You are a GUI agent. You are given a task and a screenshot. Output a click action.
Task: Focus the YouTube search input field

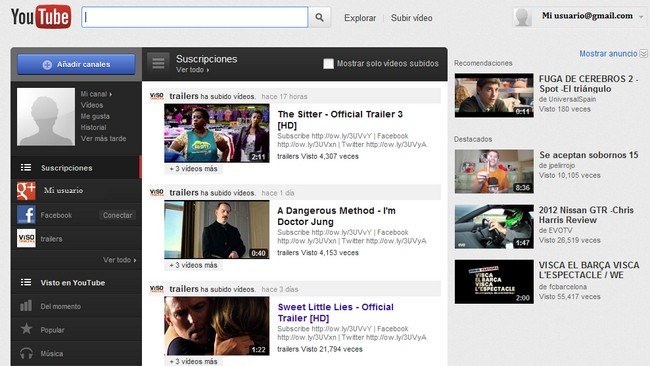(195, 17)
